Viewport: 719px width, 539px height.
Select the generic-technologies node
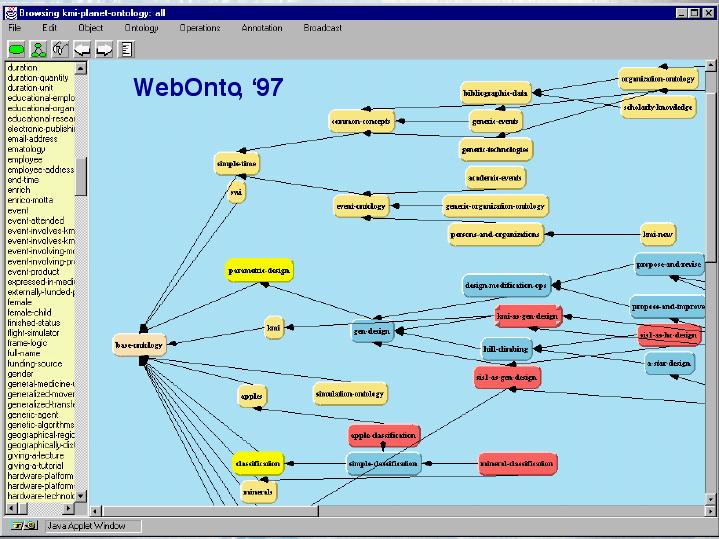pyautogui.click(x=495, y=150)
